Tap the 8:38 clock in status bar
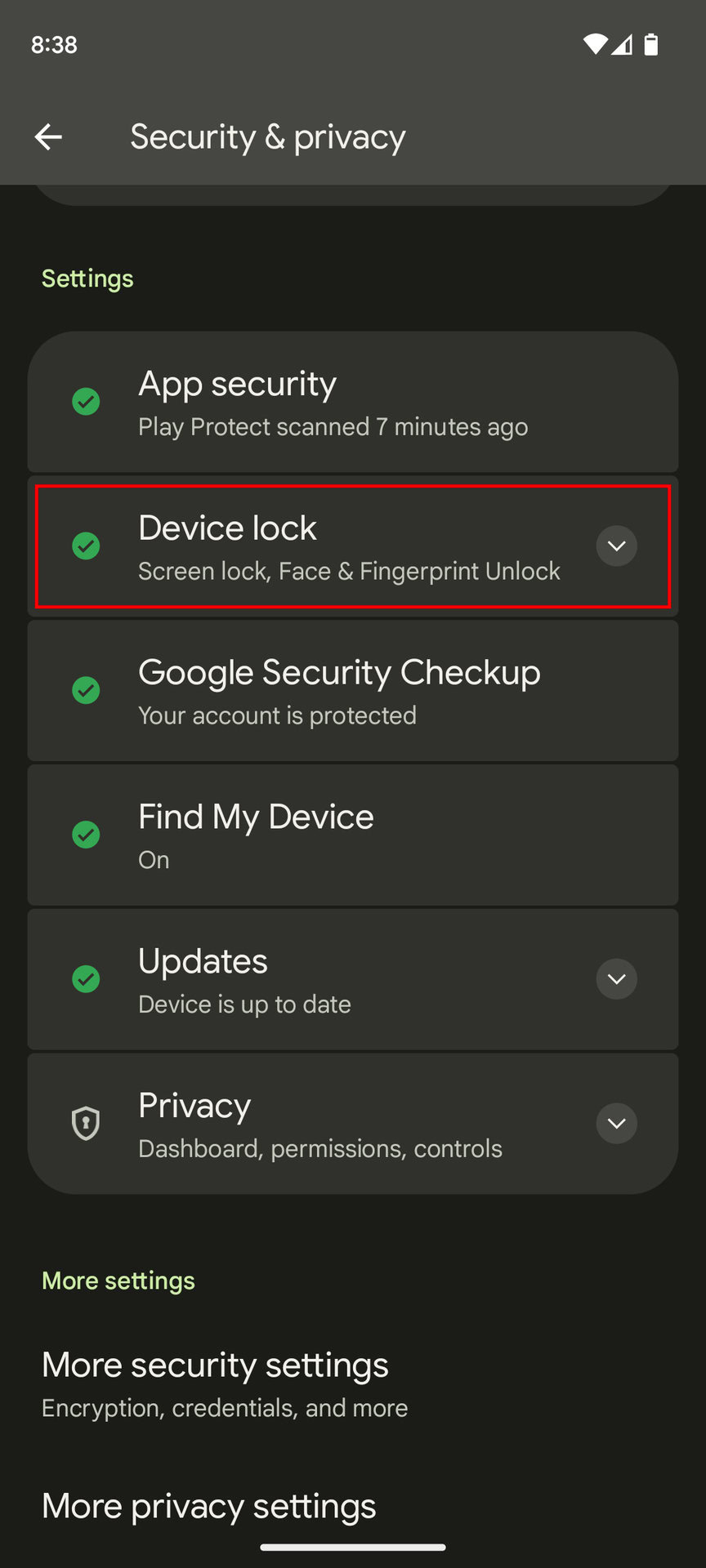The width and height of the screenshot is (706, 1568). (54, 44)
